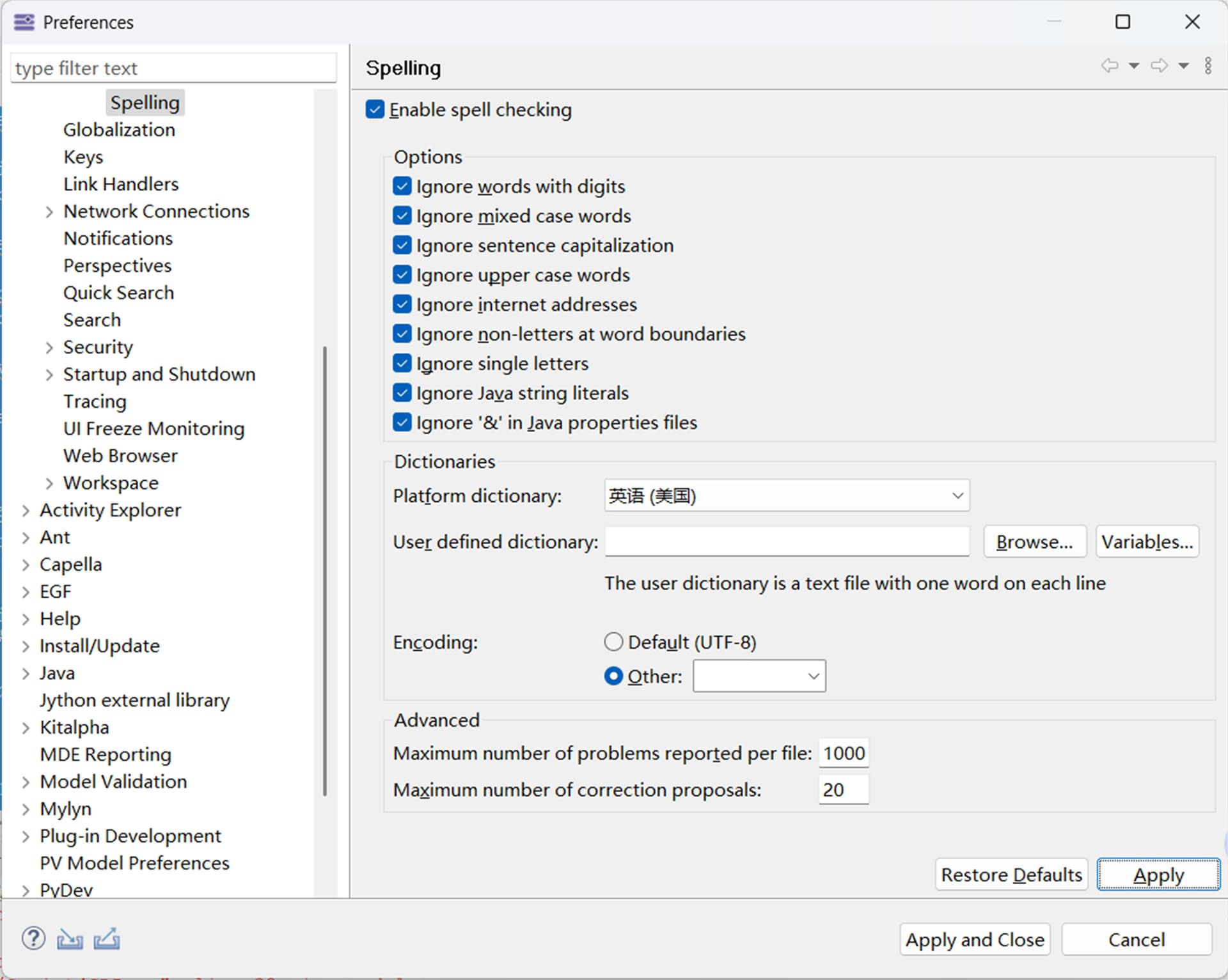Viewport: 1228px width, 980px height.
Task: Click the Preferences window title icon
Action: point(24,22)
